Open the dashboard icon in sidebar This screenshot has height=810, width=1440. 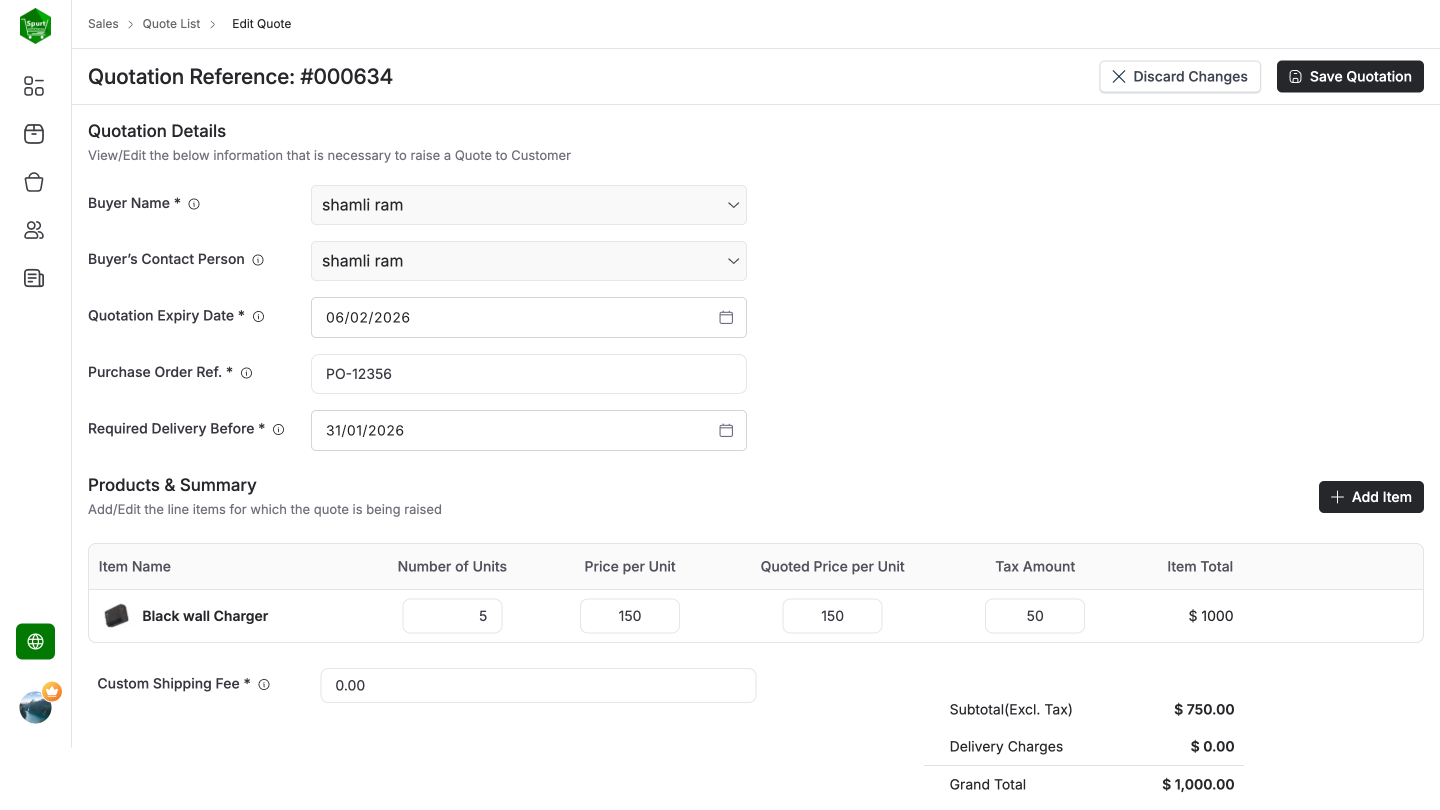[x=34, y=87]
